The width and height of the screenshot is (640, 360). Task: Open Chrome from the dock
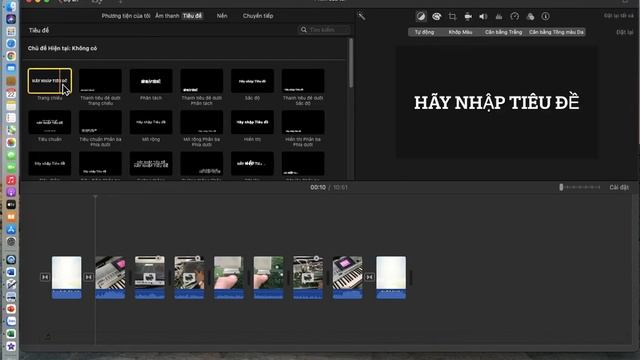(x=11, y=56)
